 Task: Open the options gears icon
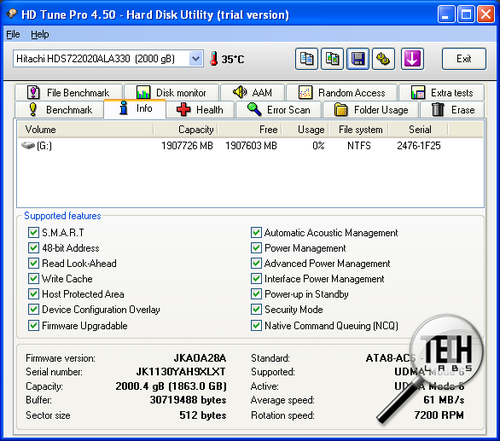click(x=383, y=59)
